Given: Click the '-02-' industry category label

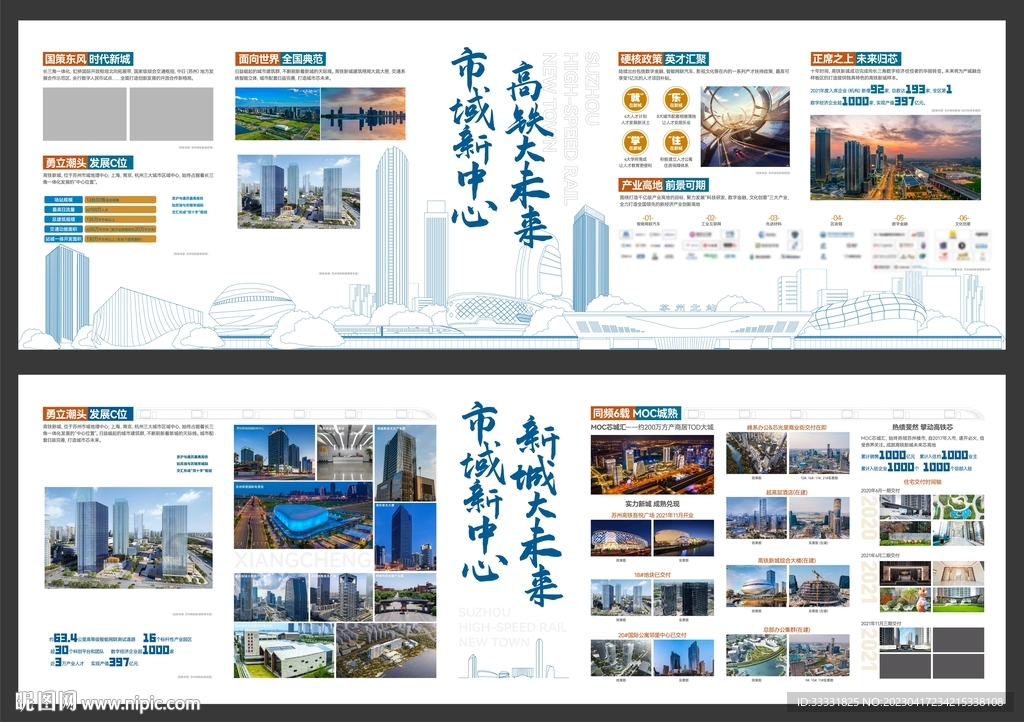Looking at the screenshot, I should (711, 219).
